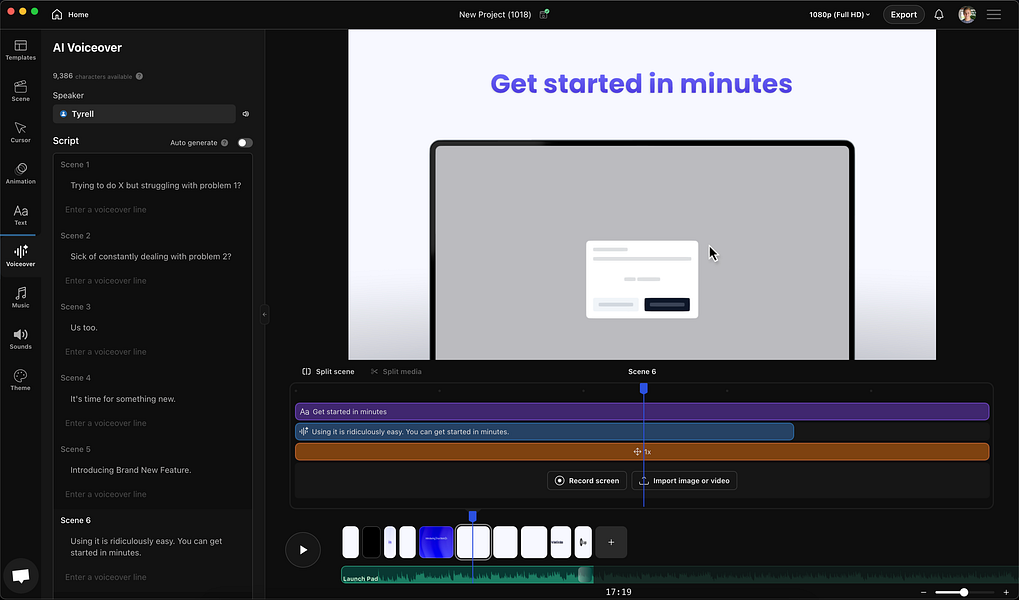The height and width of the screenshot is (600, 1019).
Task: Open the Scene panel
Action: (x=20, y=91)
